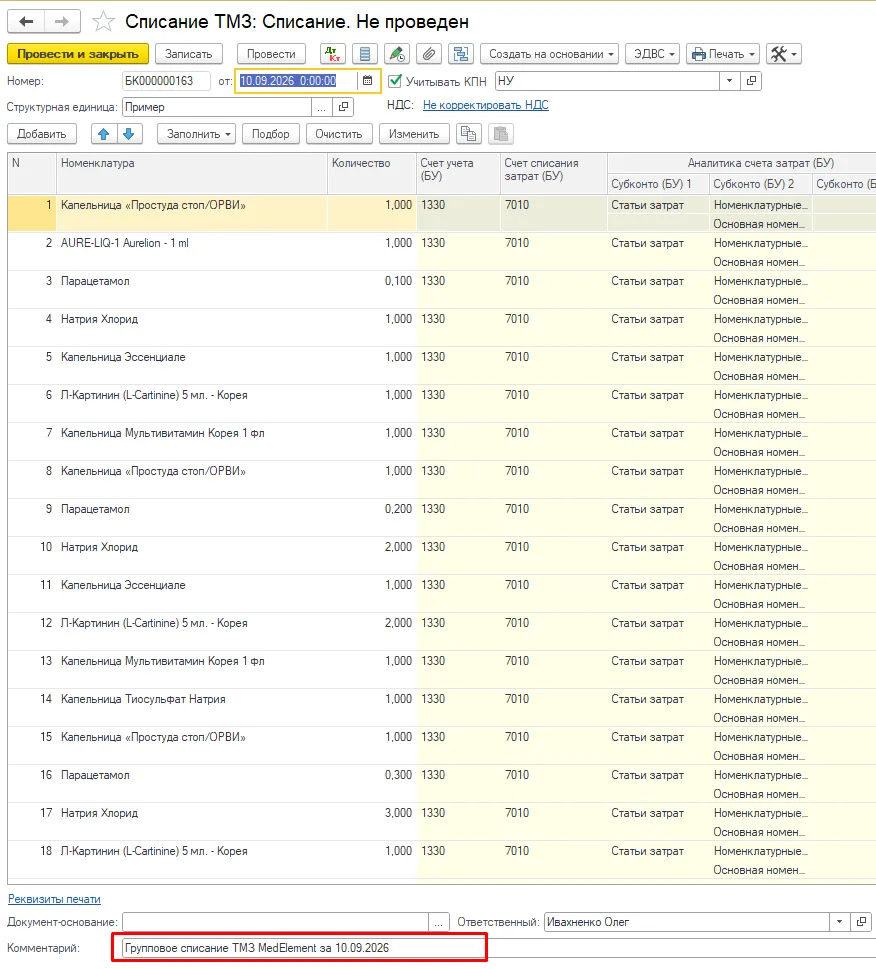Open the Заполнить menu
The width and height of the screenshot is (876, 969).
pos(196,133)
